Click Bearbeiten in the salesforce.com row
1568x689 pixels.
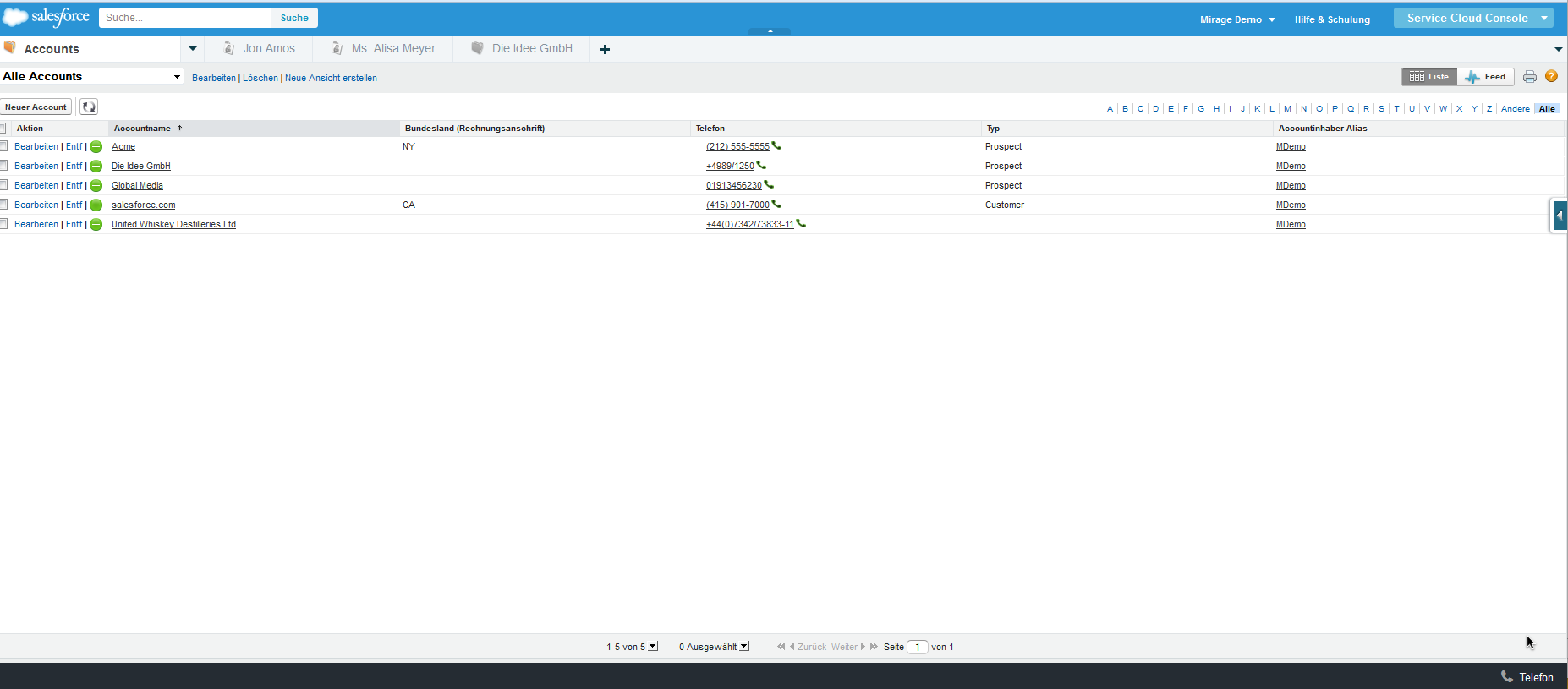(x=36, y=205)
